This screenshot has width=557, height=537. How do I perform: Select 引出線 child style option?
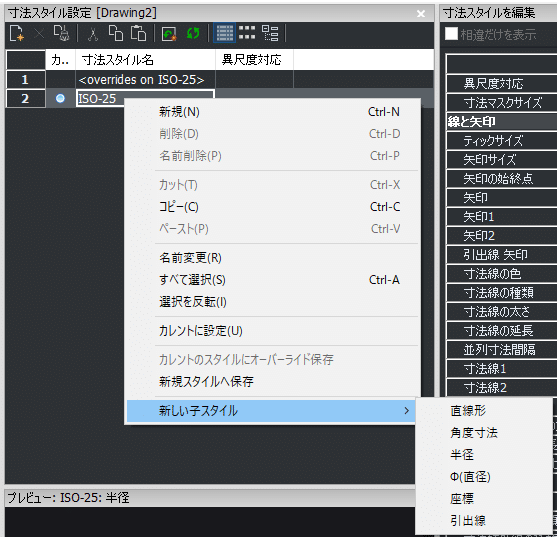(x=484, y=521)
